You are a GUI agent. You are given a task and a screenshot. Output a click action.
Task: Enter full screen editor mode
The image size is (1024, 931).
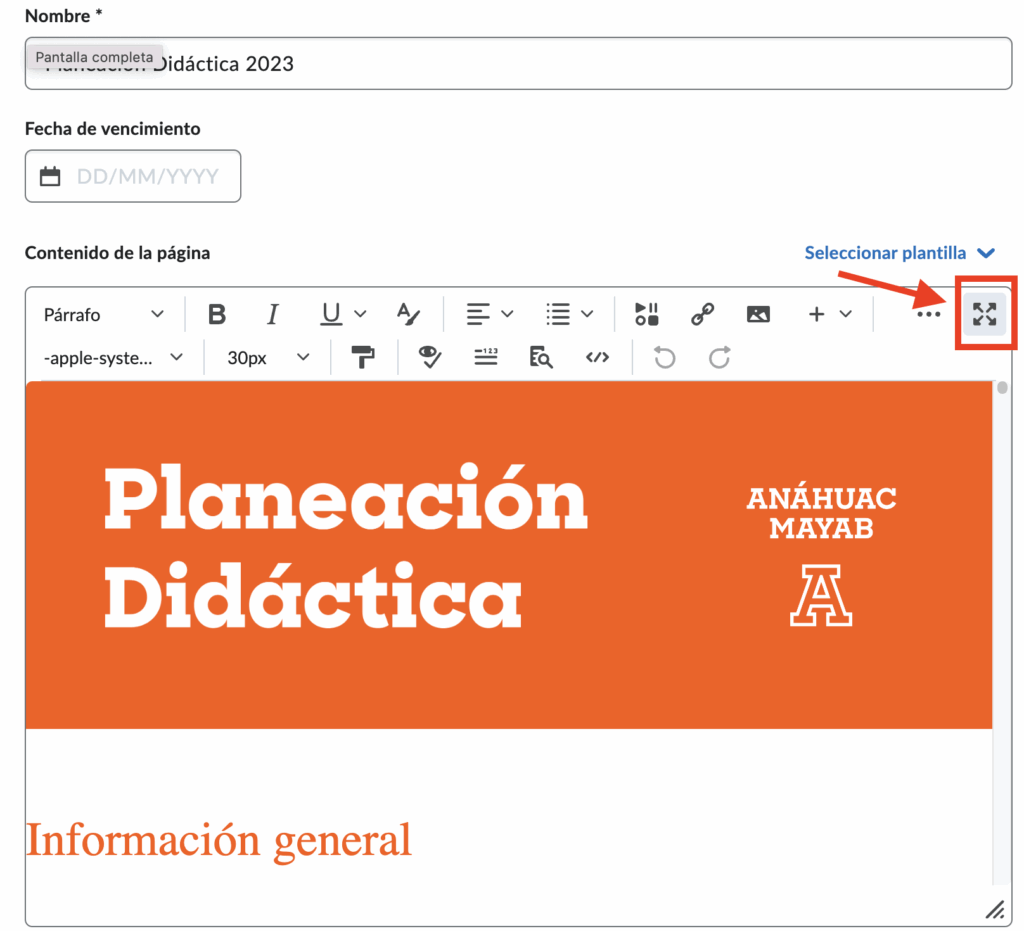point(985,314)
